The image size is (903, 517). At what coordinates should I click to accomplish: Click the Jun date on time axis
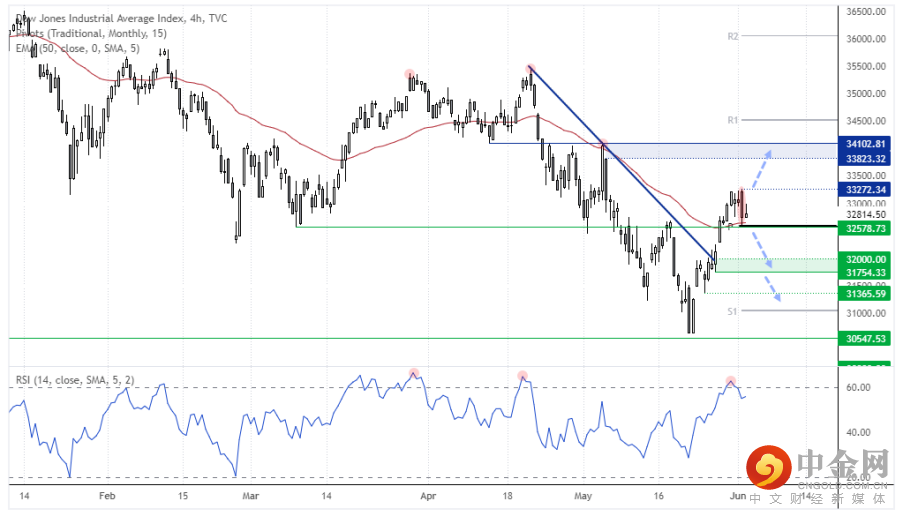[738, 496]
